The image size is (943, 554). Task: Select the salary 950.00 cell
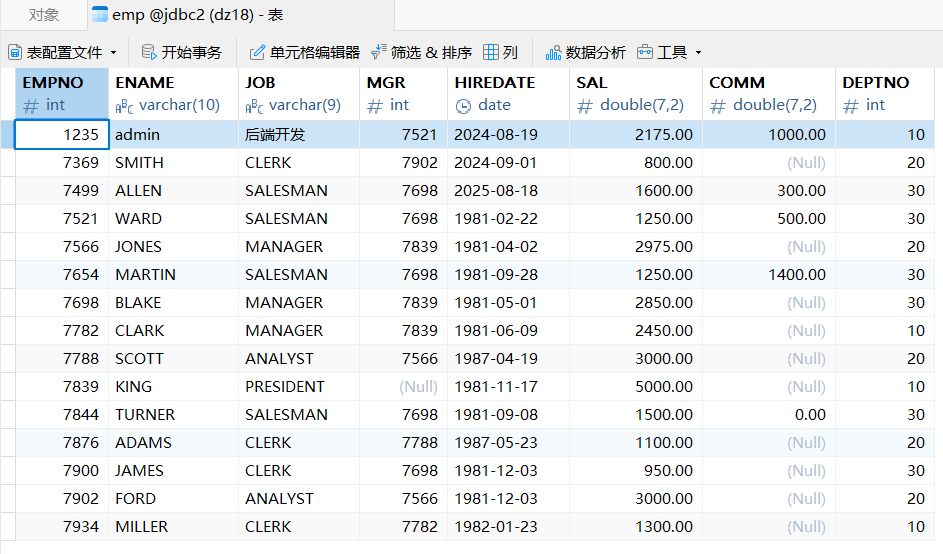coord(636,470)
